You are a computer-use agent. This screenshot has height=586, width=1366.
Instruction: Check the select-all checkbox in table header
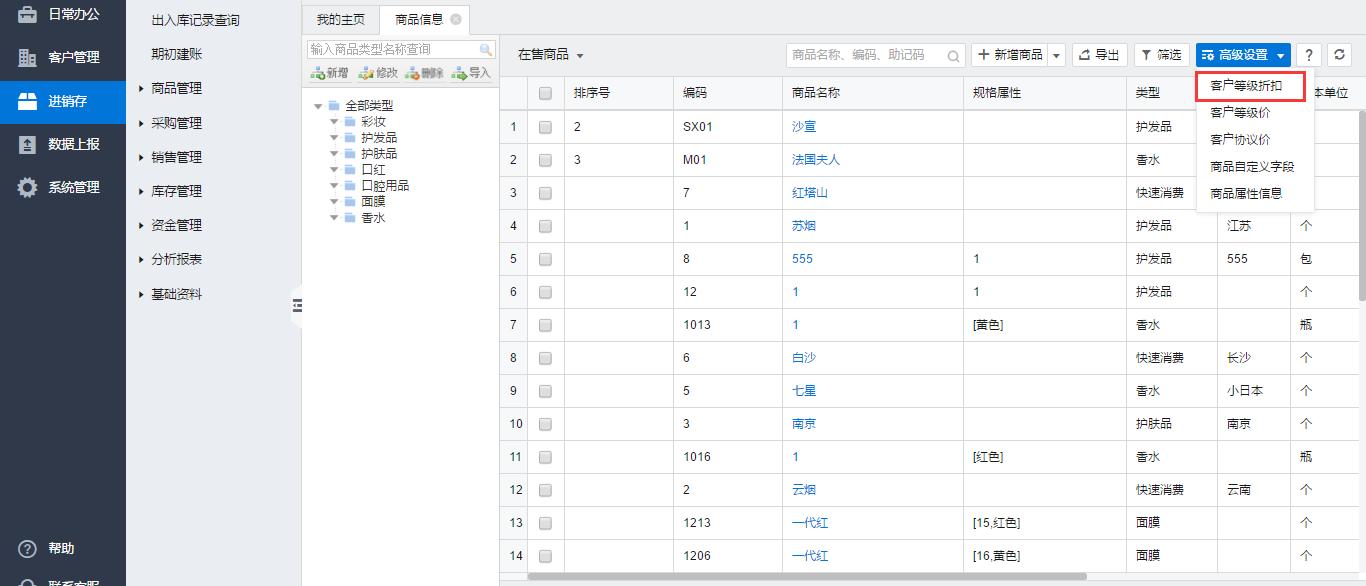545,93
